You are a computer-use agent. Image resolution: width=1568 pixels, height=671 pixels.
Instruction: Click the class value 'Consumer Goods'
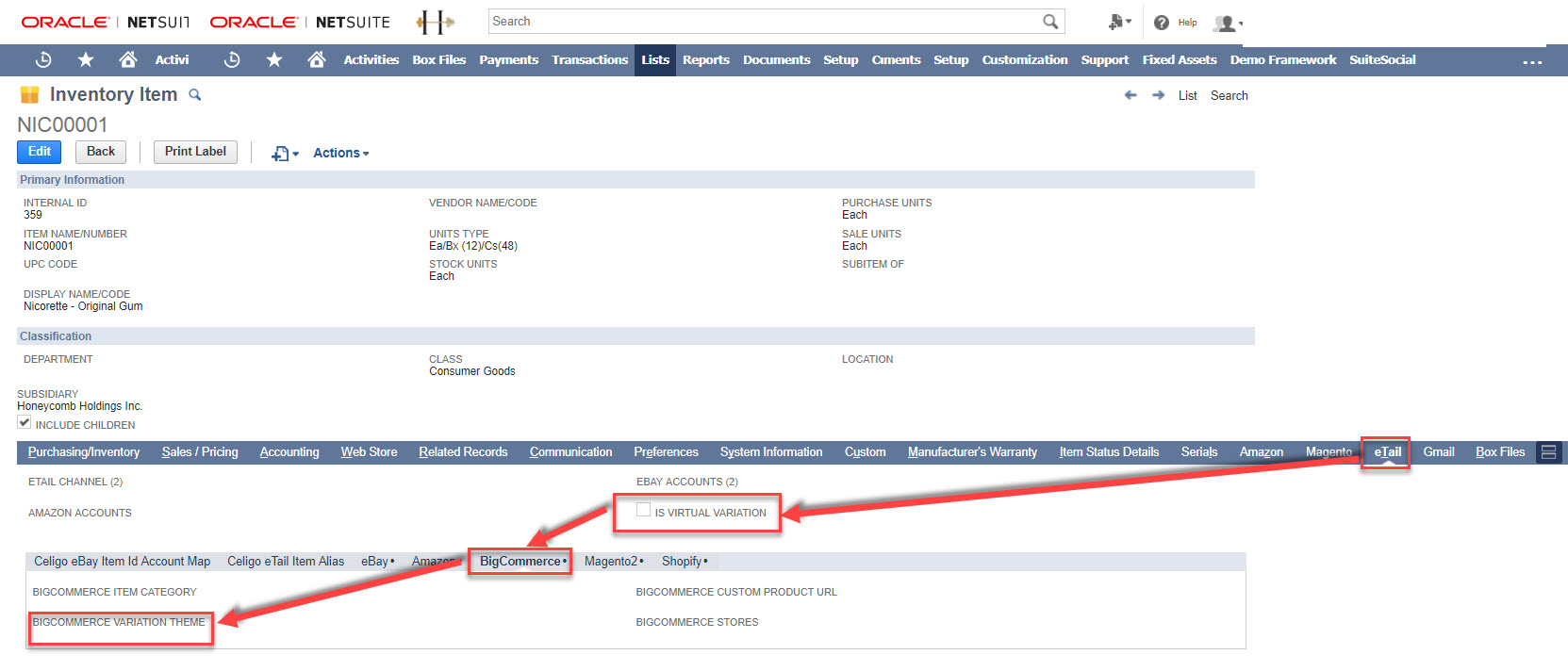pos(472,371)
